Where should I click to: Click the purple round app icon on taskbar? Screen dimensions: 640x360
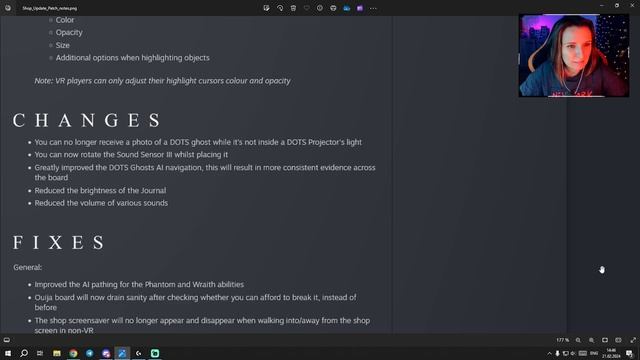pyautogui.click(x=106, y=353)
